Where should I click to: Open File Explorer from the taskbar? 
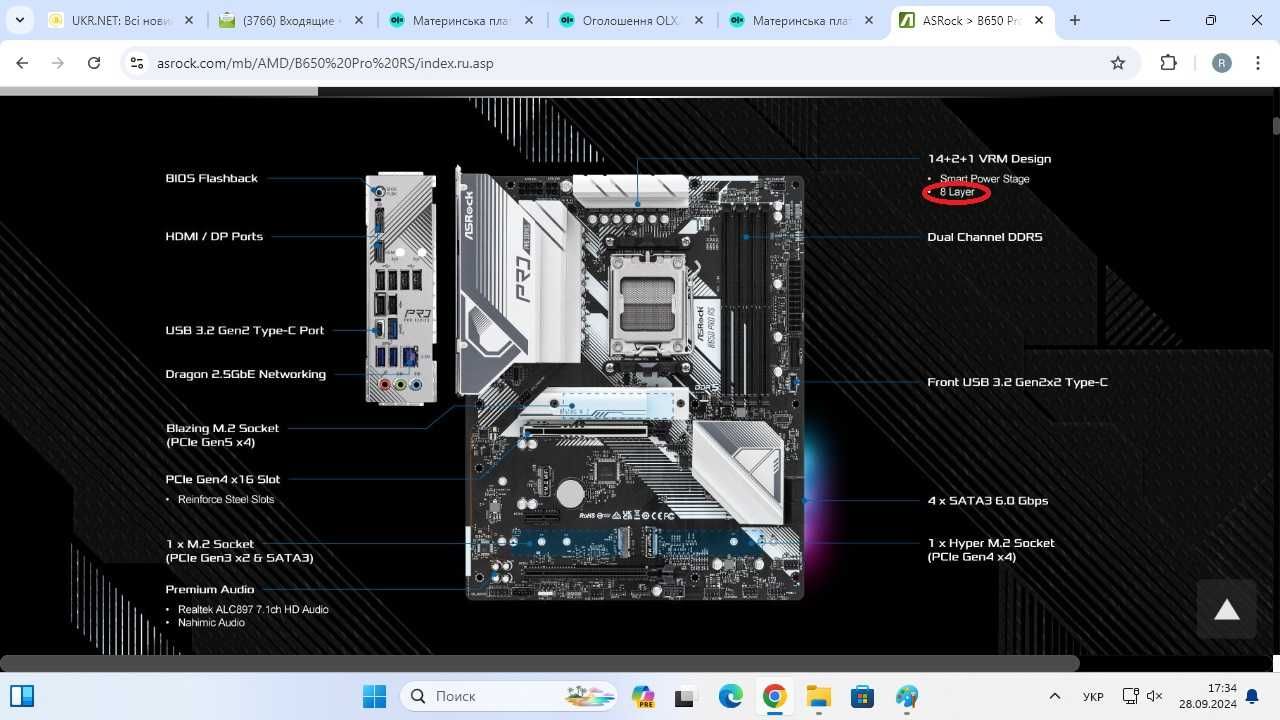818,696
